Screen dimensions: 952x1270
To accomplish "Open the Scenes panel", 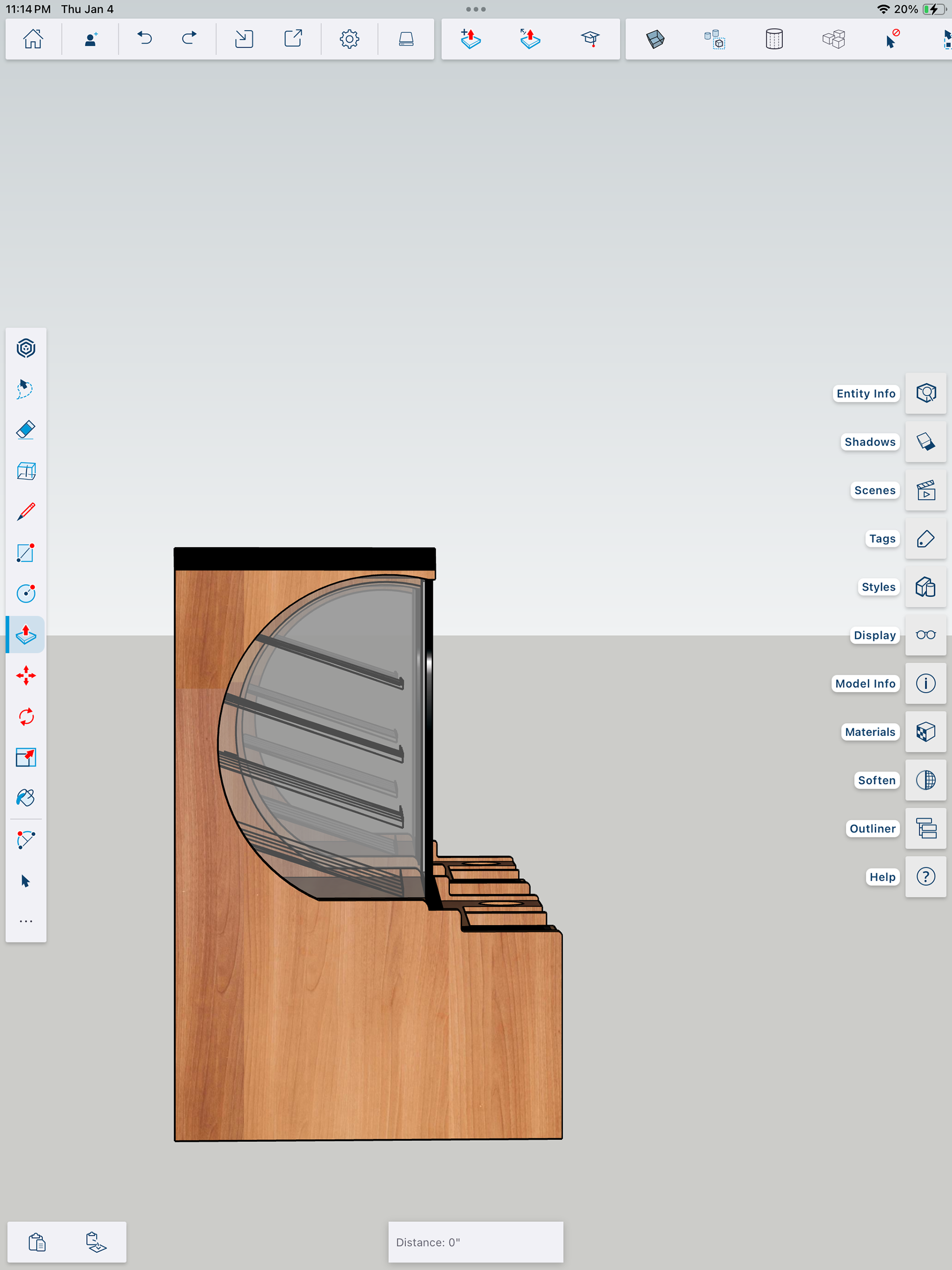I will tap(925, 490).
